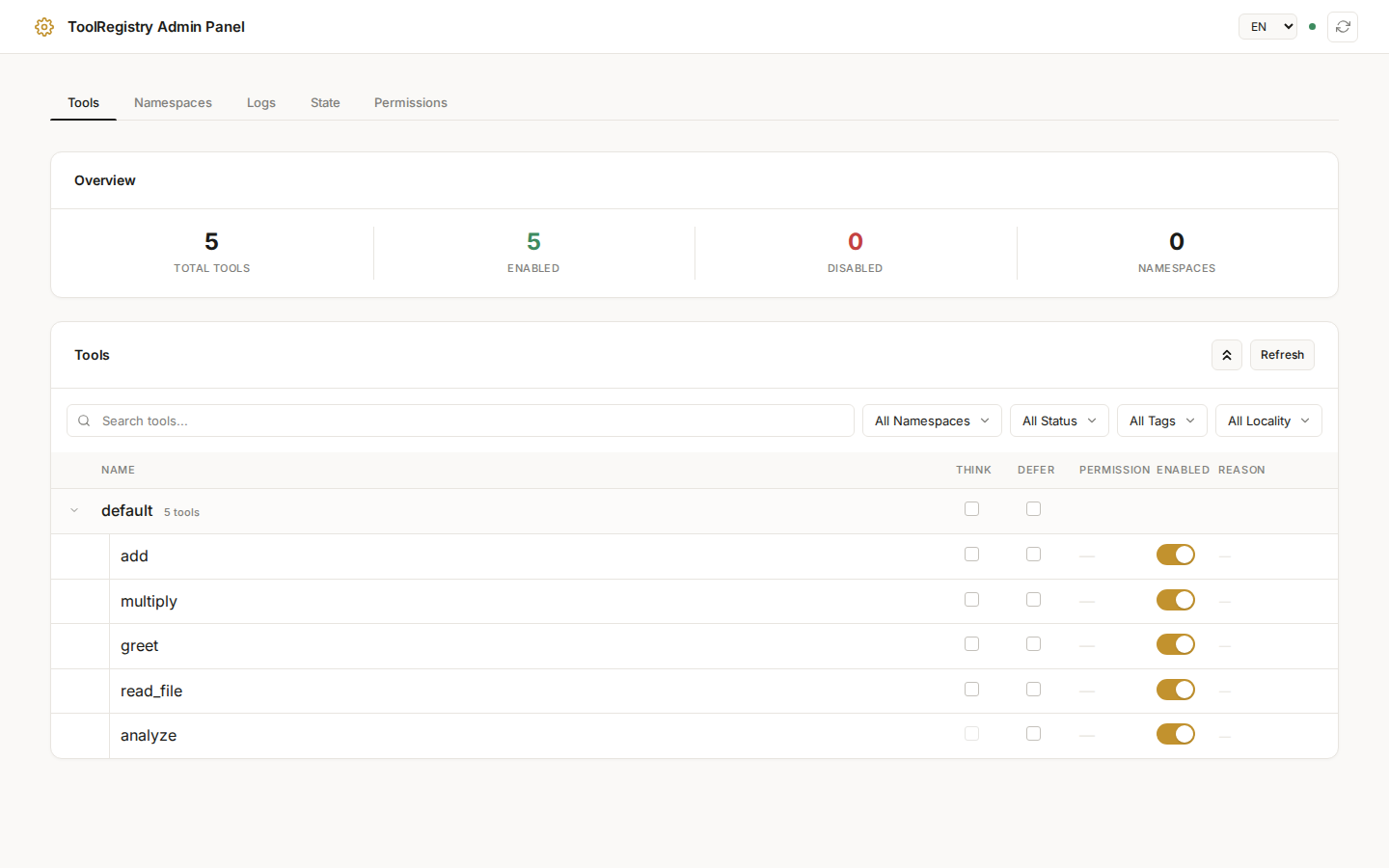Click the add tool name
The image size is (1389, 868).
coord(134,556)
